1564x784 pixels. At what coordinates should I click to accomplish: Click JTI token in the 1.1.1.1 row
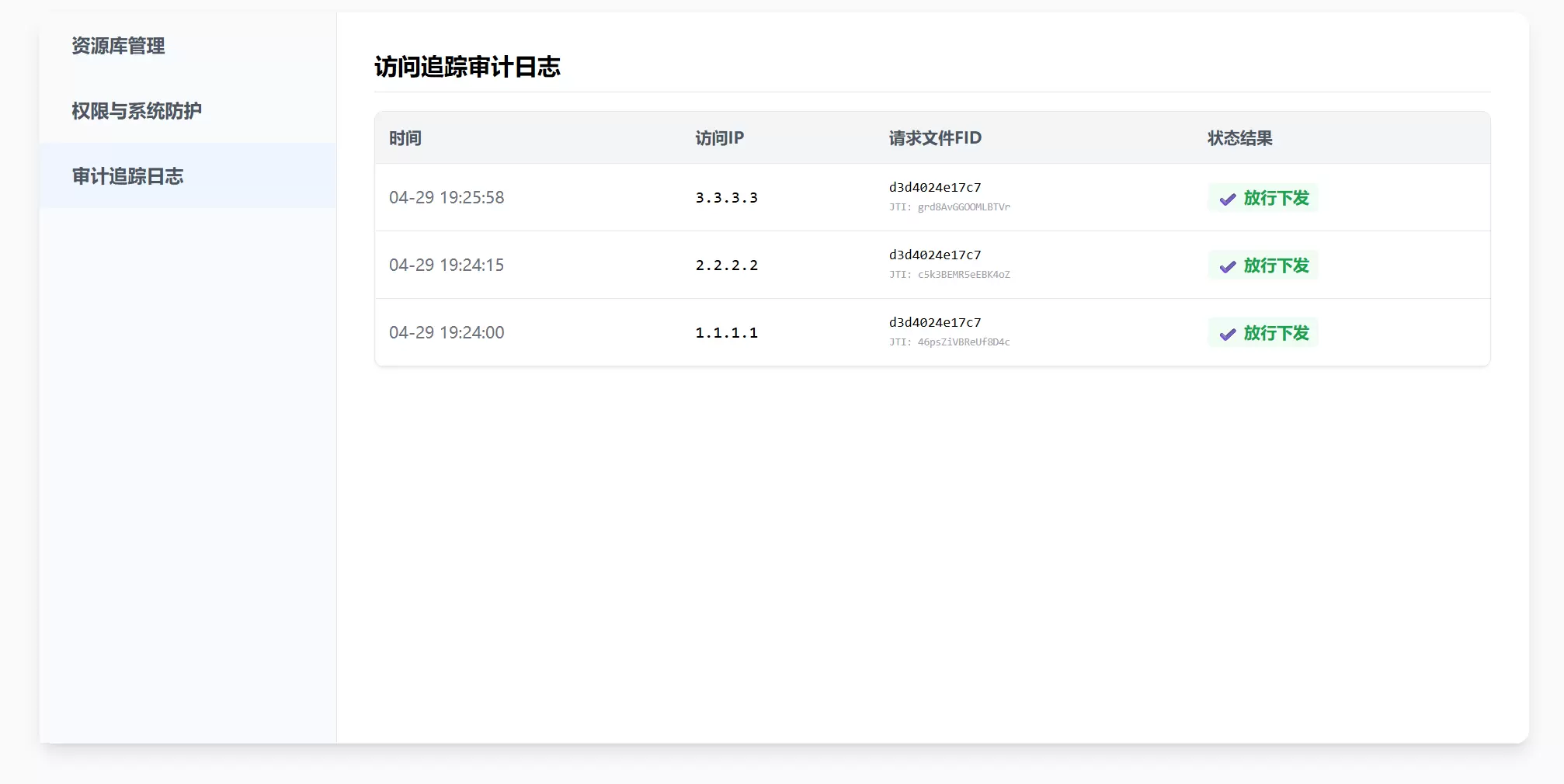tap(949, 342)
